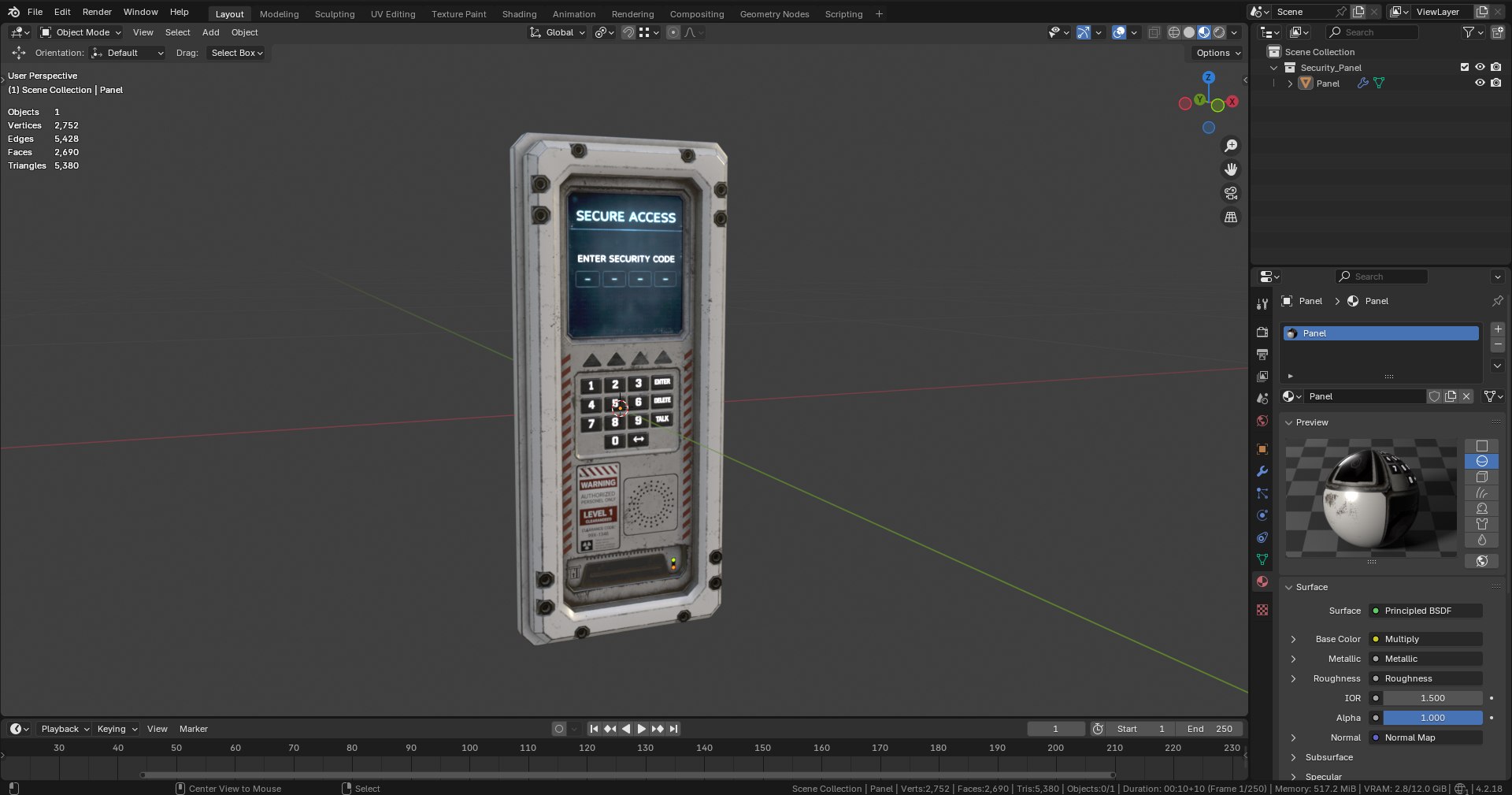Click the zoom magnifier viewport gizmo

[1231, 146]
